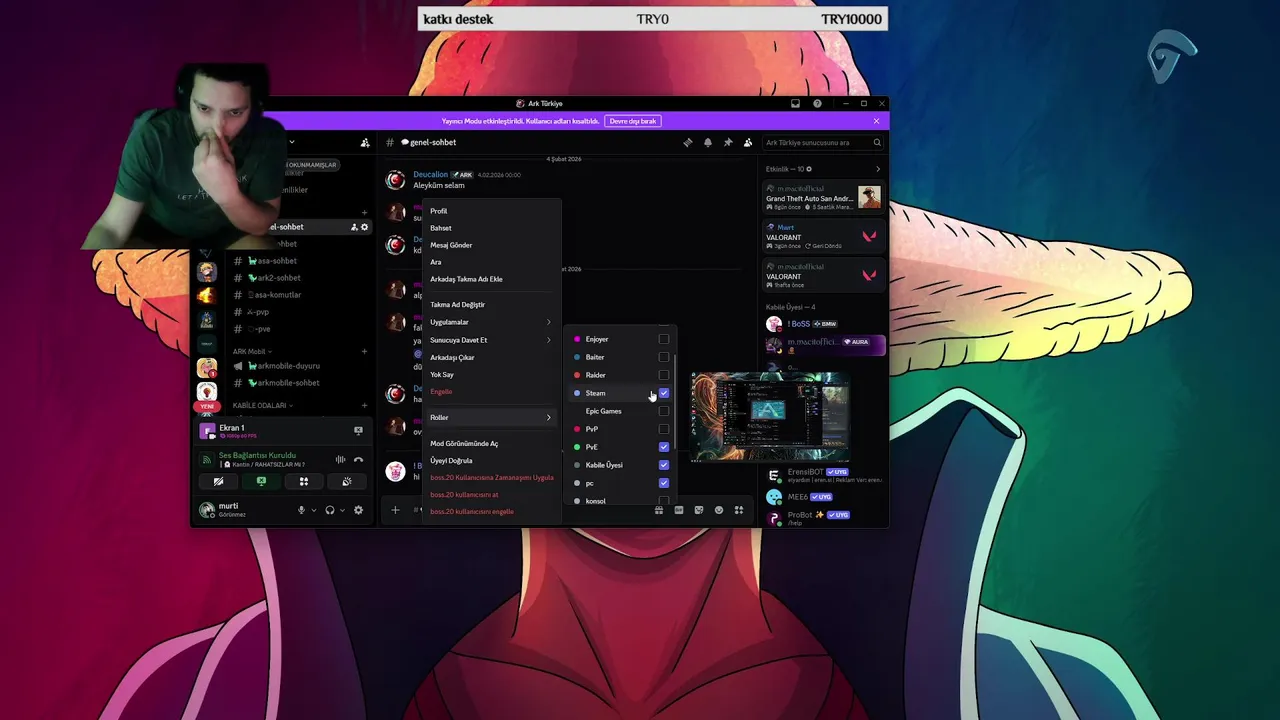1280x720 pixels.
Task: Open Etkinlik panel settings gear
Action: [809, 169]
